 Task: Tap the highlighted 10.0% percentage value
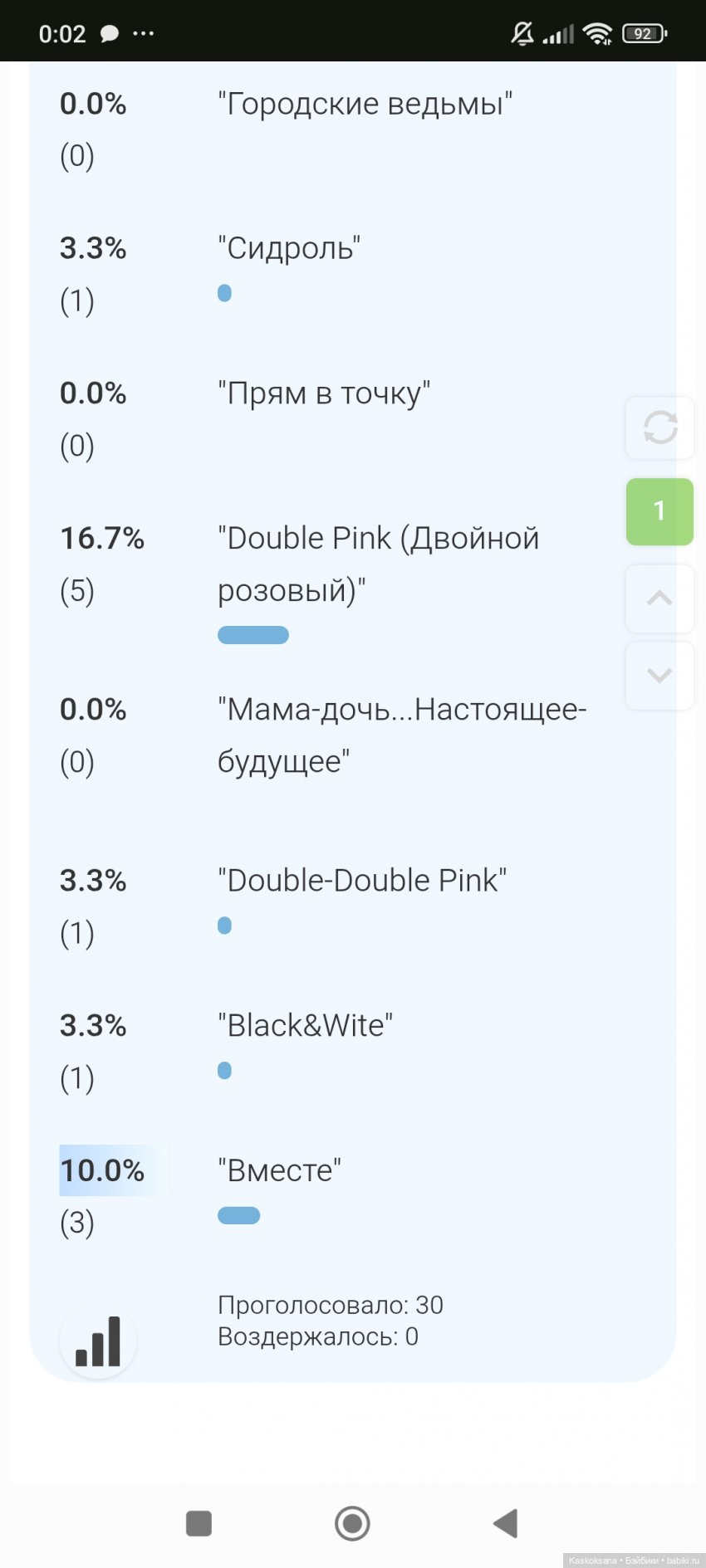101,1170
